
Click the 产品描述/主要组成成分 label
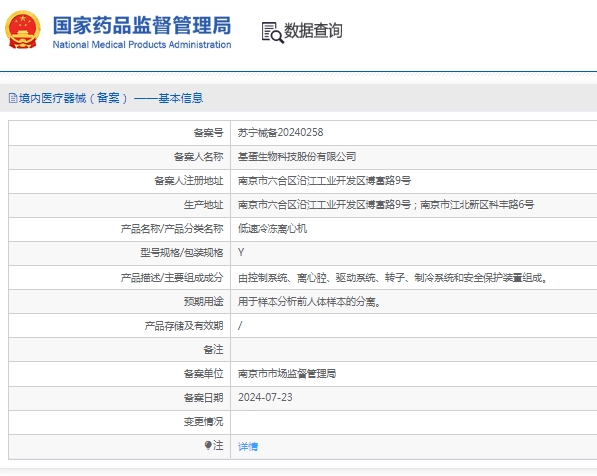(x=172, y=278)
